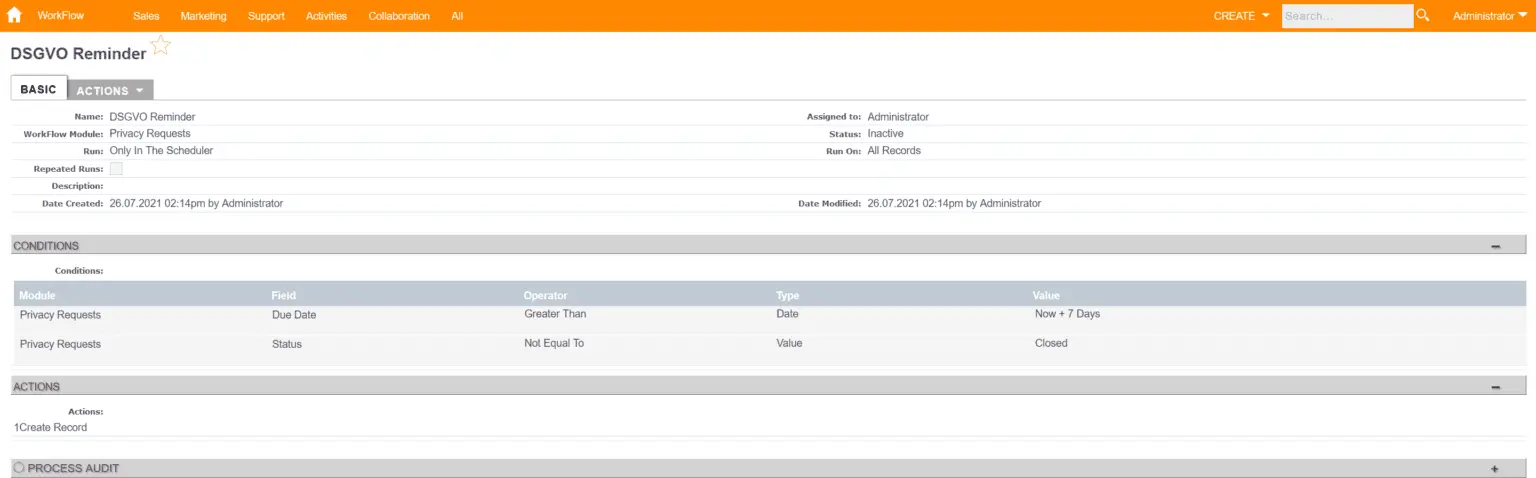Select the Value type cell in Status row
1536x478 pixels.
[x=790, y=343]
